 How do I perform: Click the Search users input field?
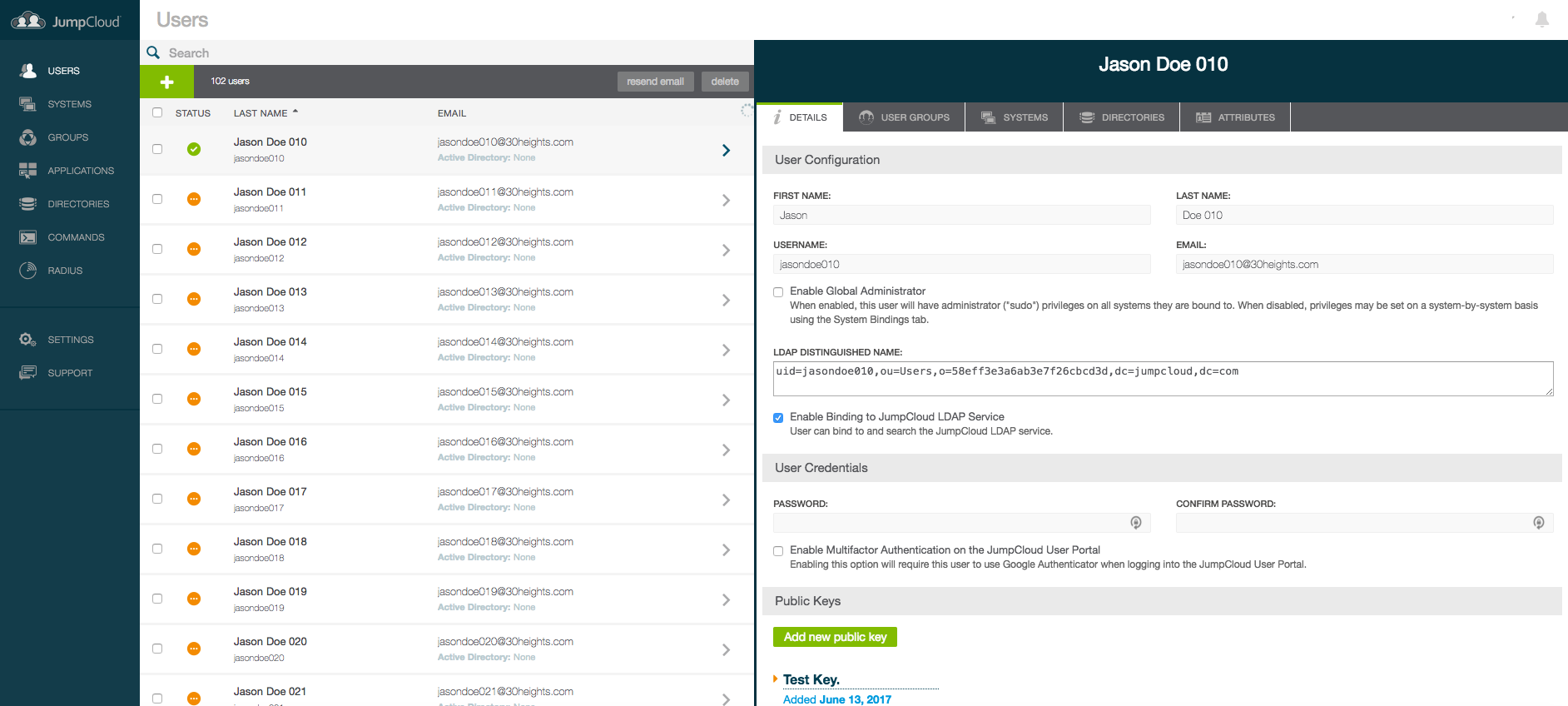[449, 53]
